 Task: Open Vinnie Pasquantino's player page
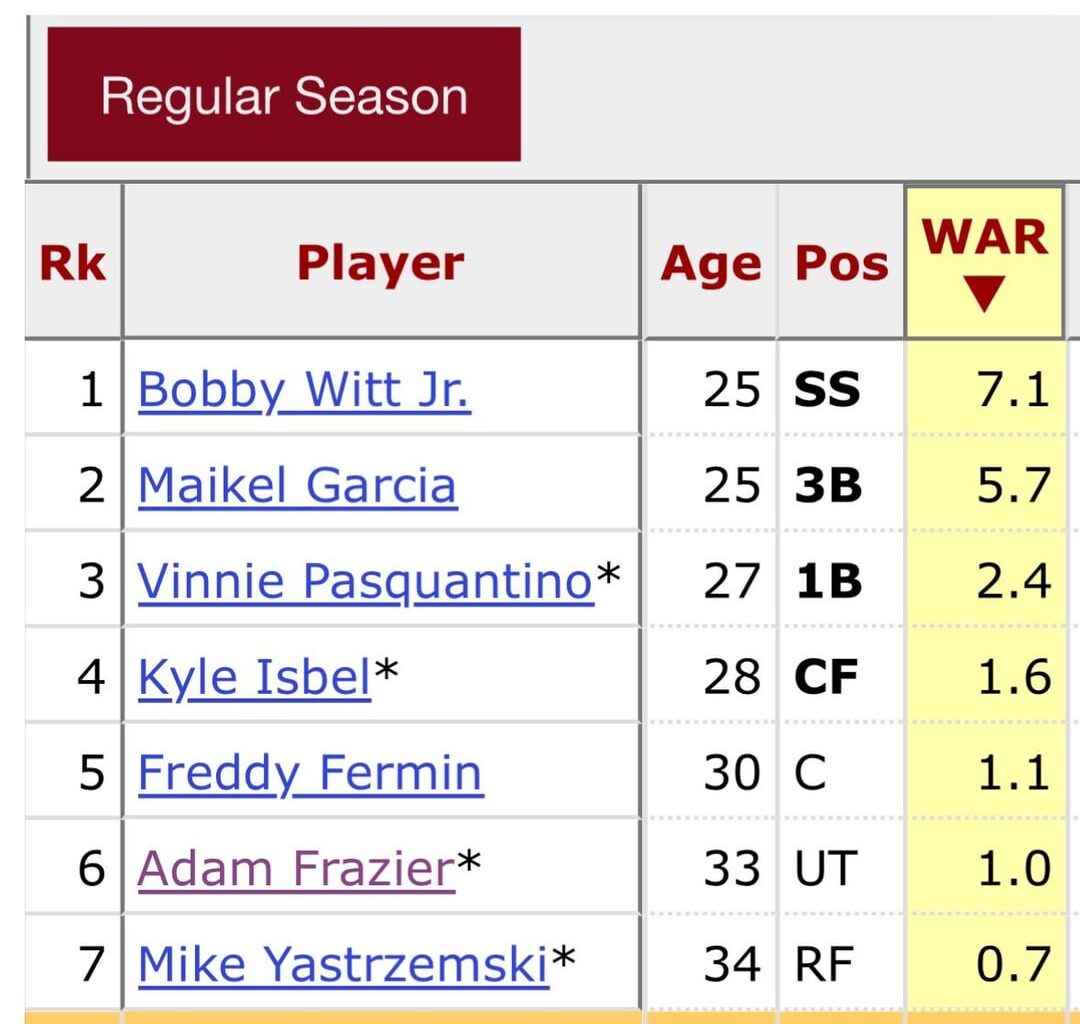[366, 581]
